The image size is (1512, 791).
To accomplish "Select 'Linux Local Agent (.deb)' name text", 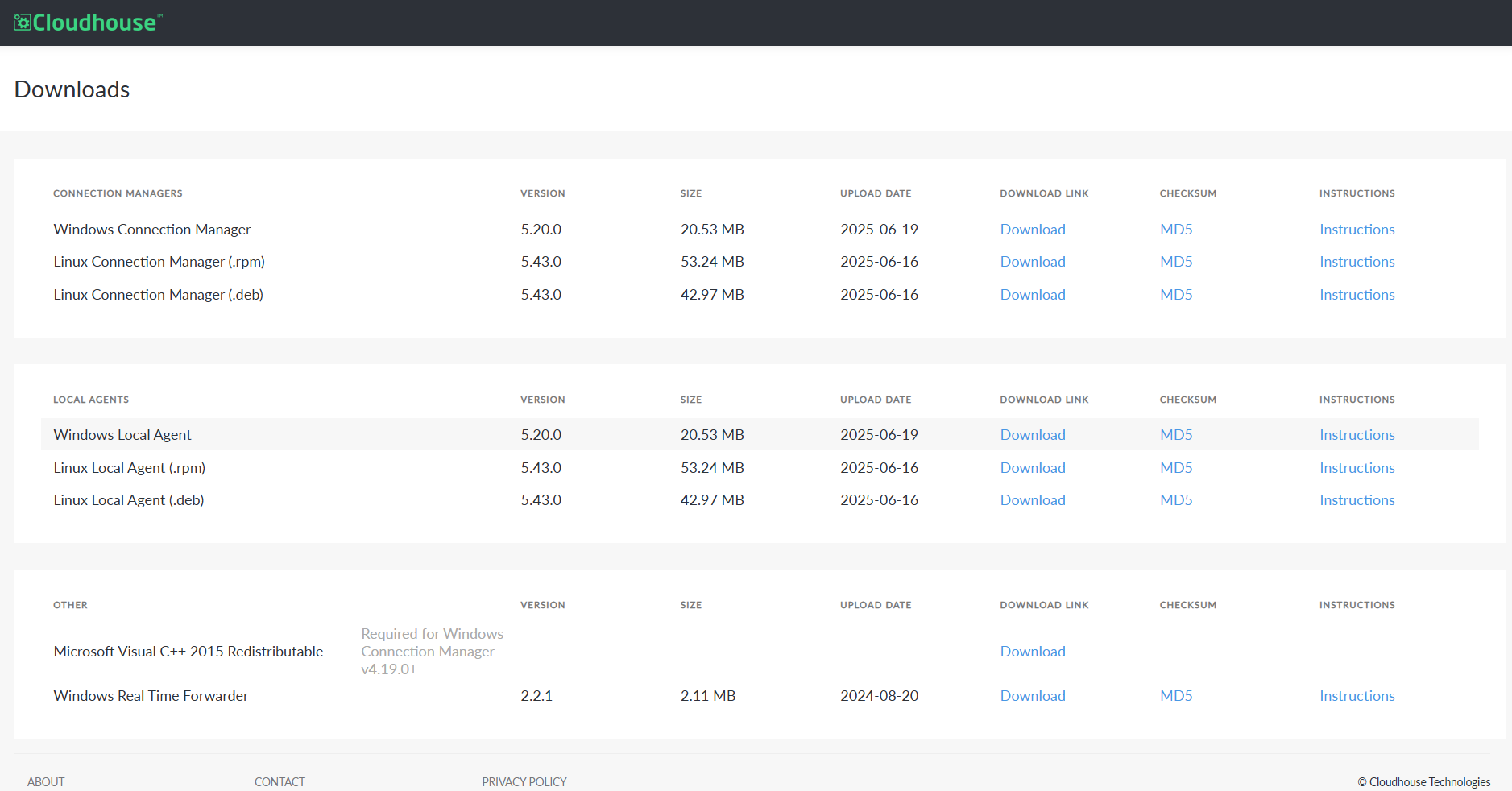I will click(129, 500).
